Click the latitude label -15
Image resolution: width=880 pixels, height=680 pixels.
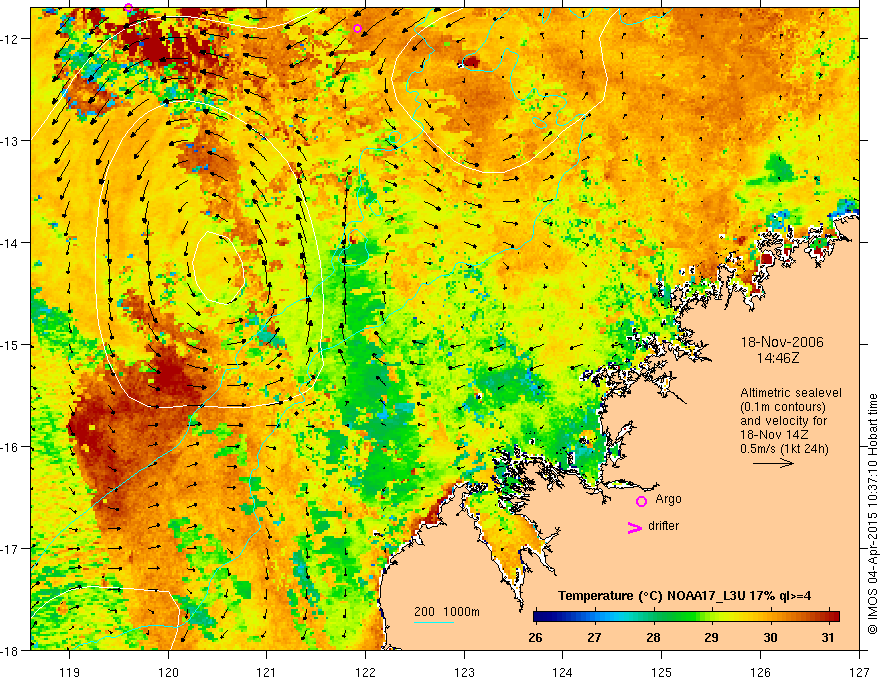(x=10, y=345)
